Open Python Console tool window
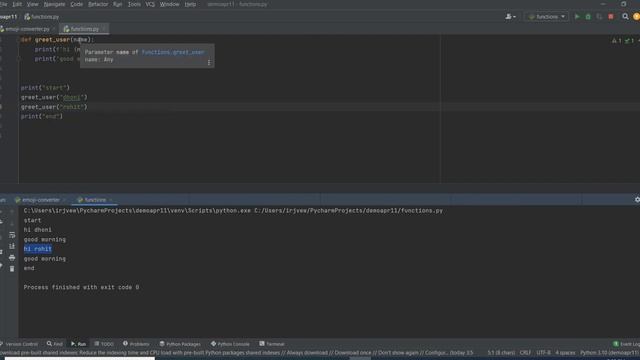Viewport: 640px width, 360px height. [x=230, y=344]
